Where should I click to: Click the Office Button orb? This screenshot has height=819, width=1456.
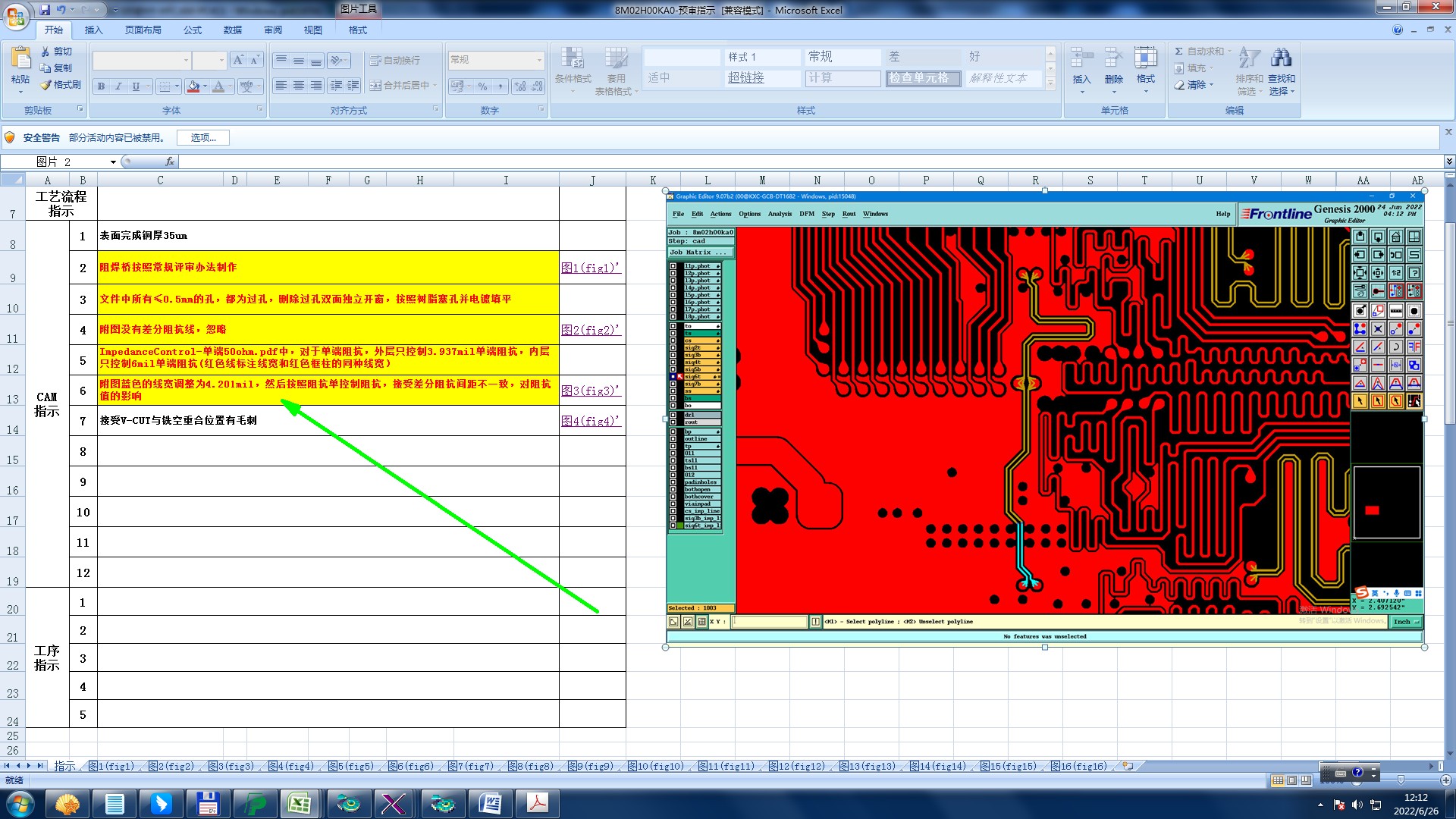[16, 15]
